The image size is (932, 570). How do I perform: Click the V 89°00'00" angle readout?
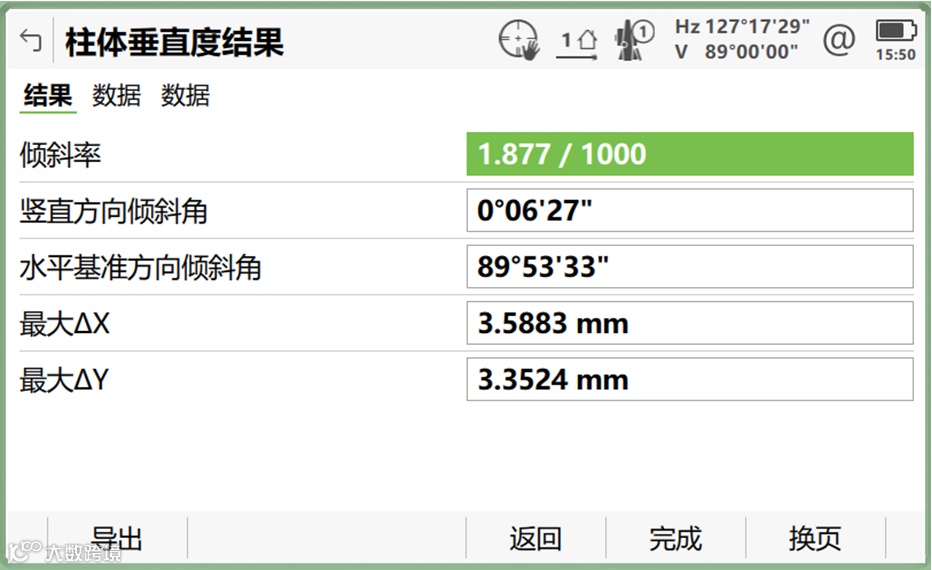(x=736, y=52)
